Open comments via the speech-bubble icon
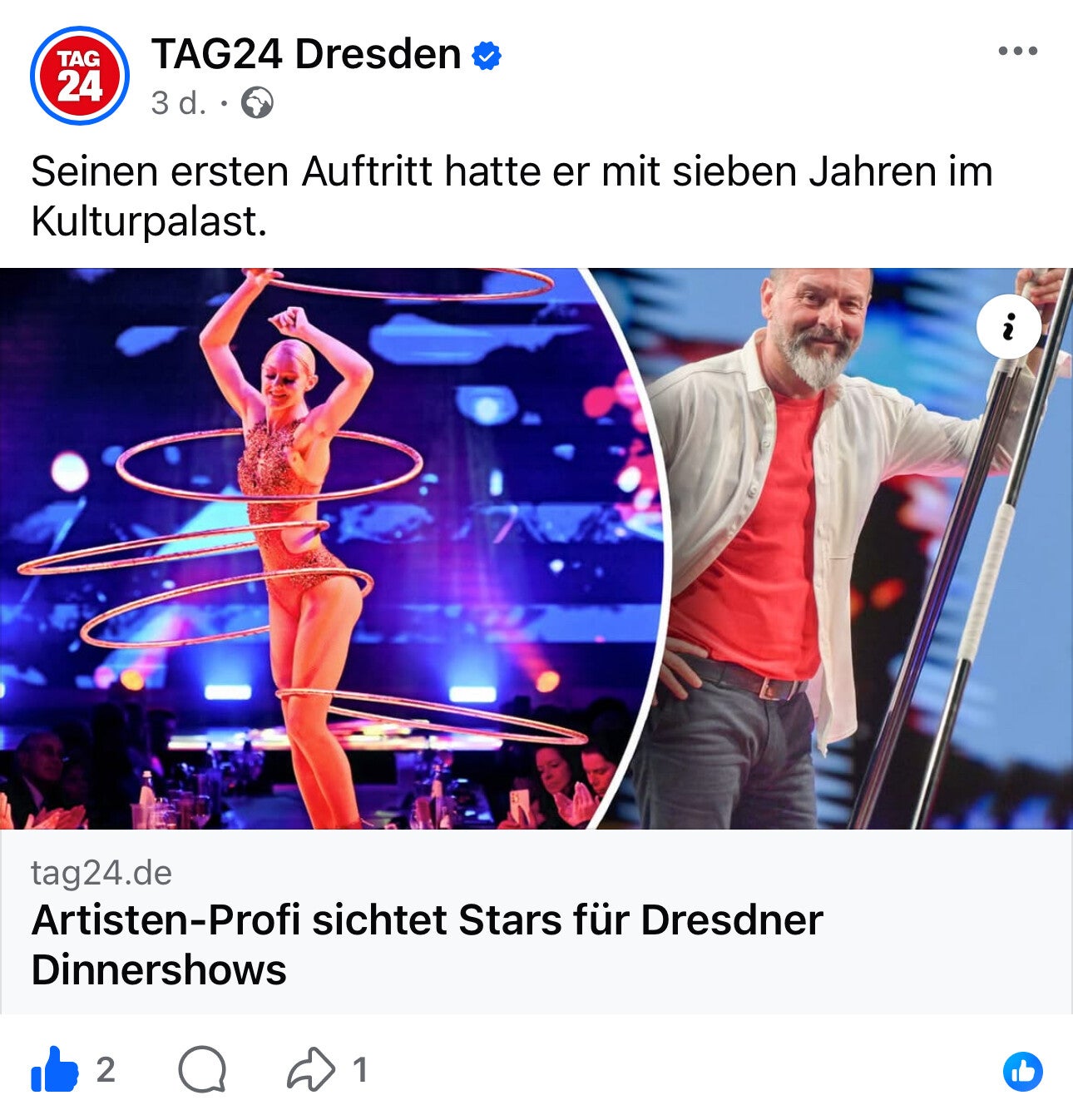This screenshot has width=1073, height=1120. (202, 1069)
